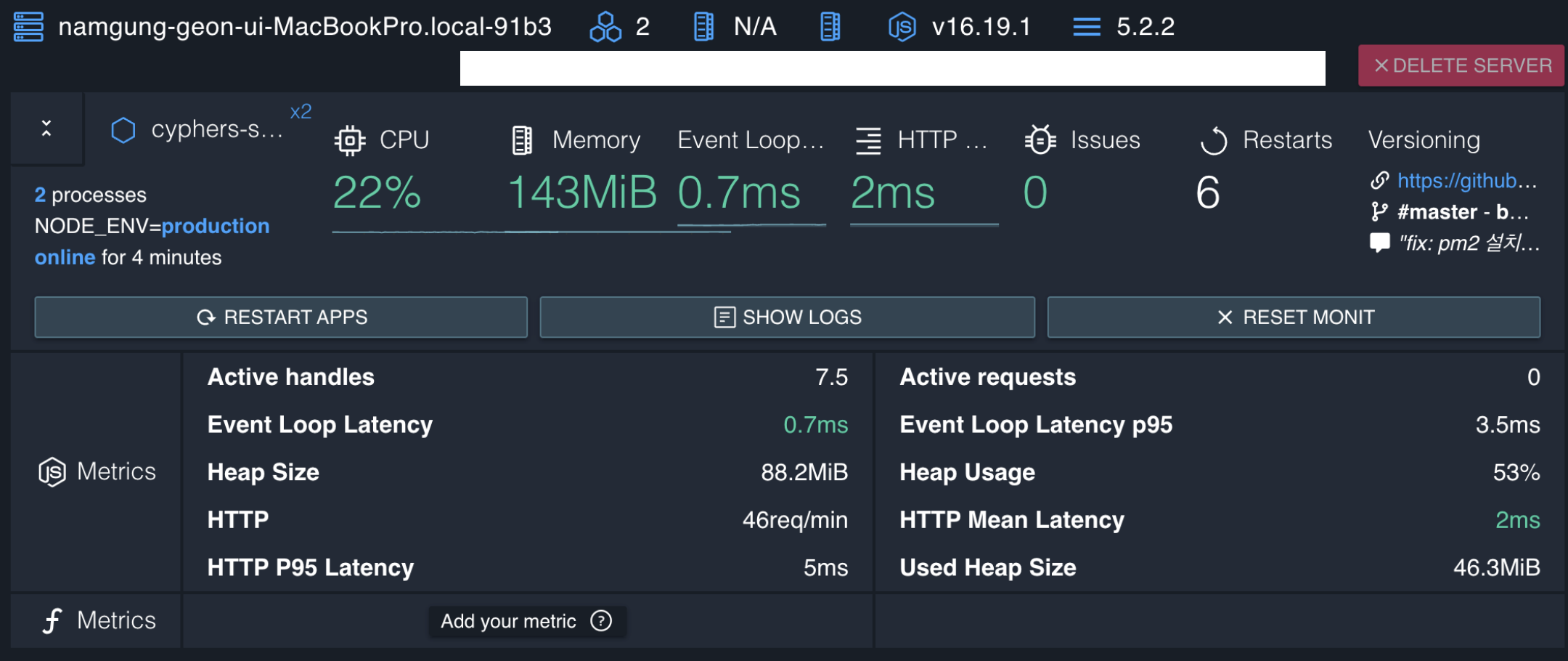Click the hexagon icon beside cyphers-s app name

pos(123,130)
